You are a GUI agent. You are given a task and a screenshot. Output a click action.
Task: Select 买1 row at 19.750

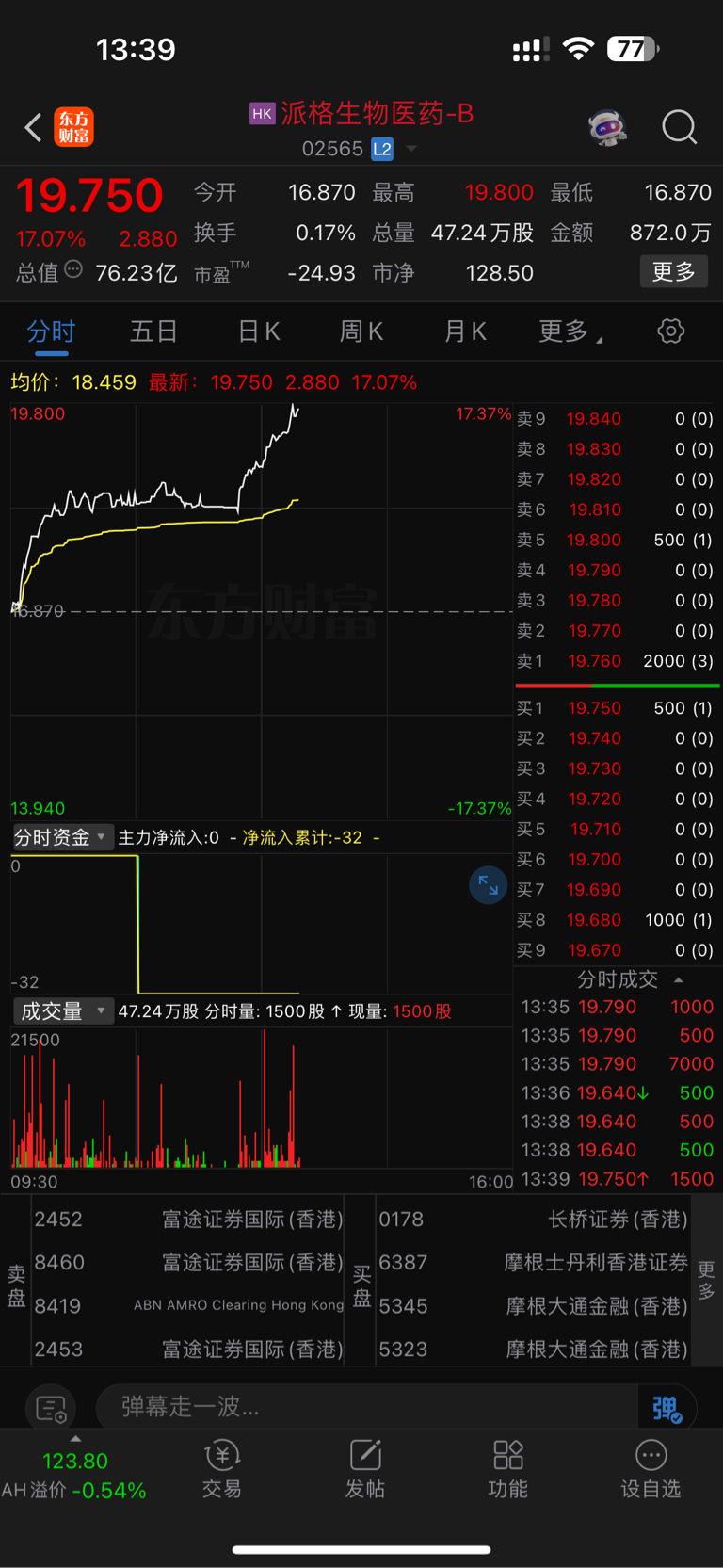[616, 708]
